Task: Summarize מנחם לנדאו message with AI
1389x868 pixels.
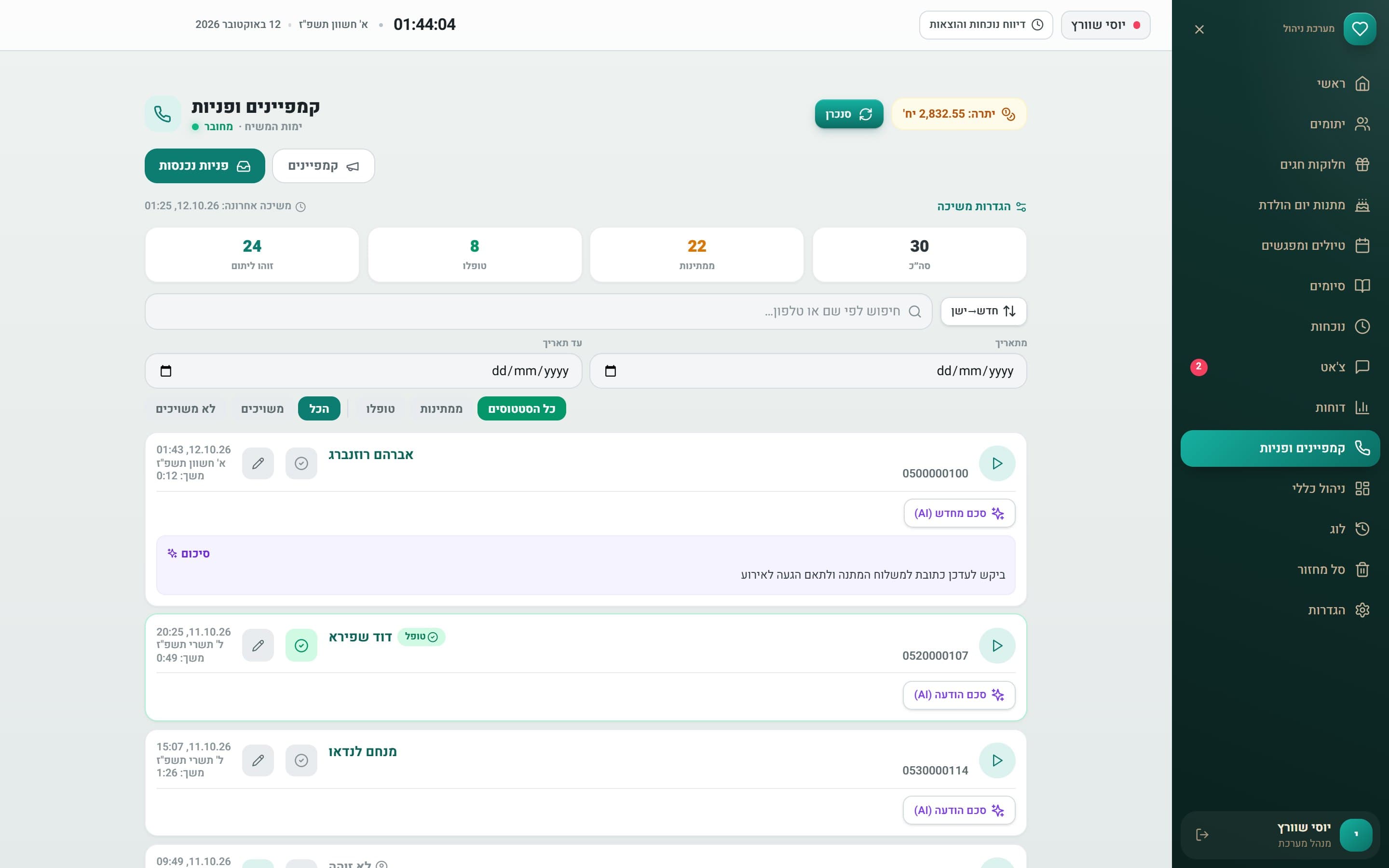Action: point(958,810)
